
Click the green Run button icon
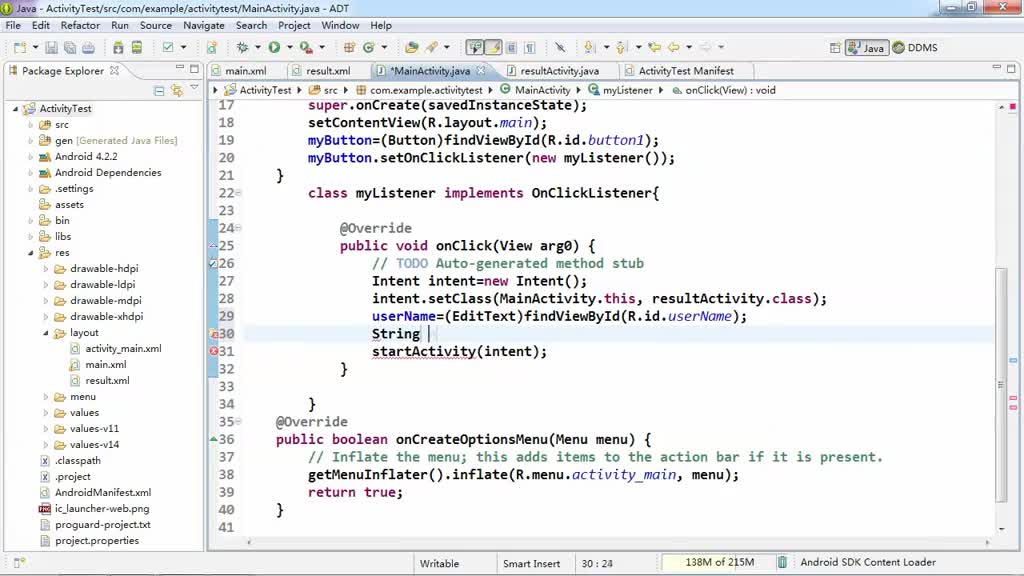point(274,48)
